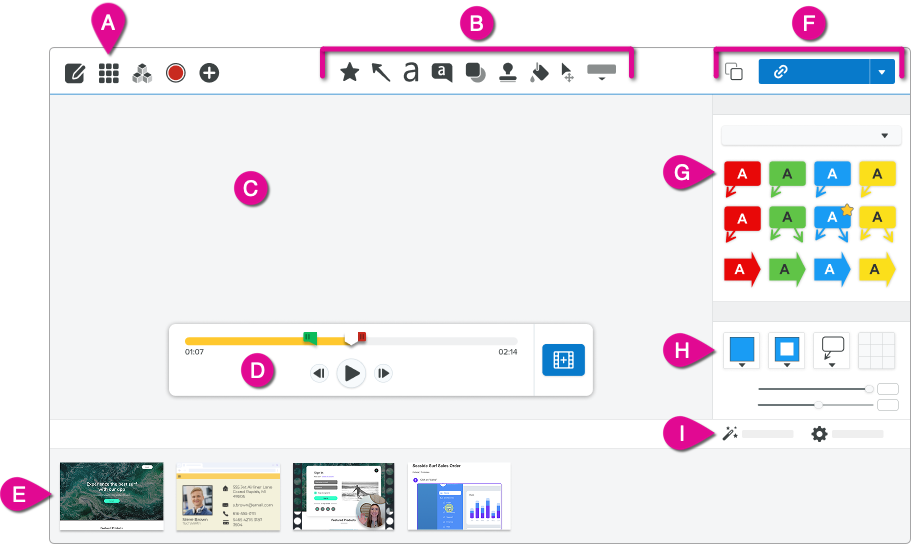913x544 pixels.
Task: Open the Editor pencil icon
Action: click(x=75, y=73)
